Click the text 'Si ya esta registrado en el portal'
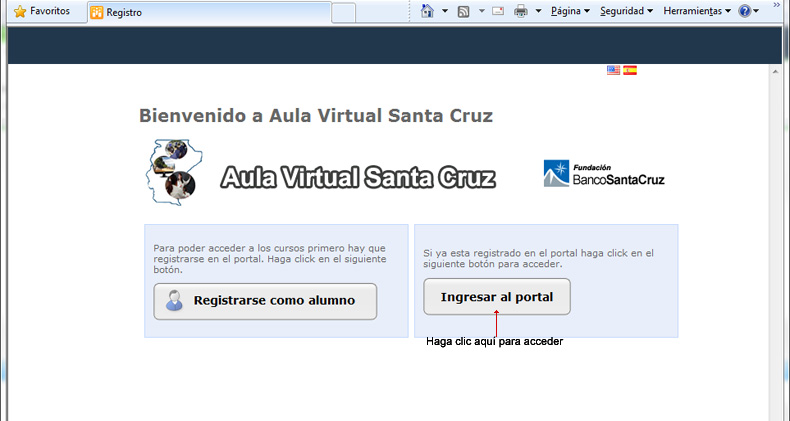Viewport: 790px width, 421px height. coord(500,253)
